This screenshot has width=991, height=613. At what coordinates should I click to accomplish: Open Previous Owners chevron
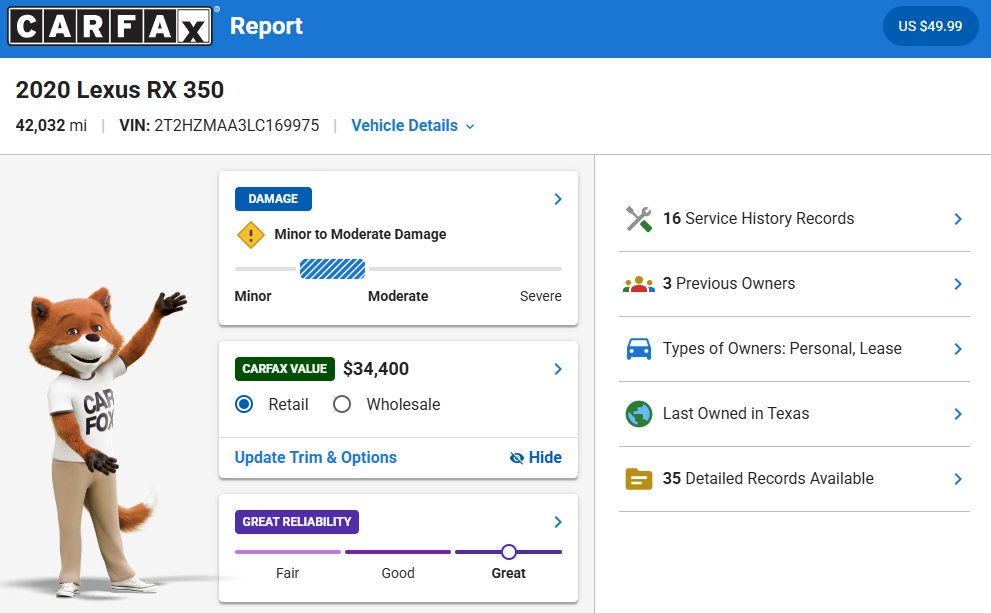(x=958, y=284)
